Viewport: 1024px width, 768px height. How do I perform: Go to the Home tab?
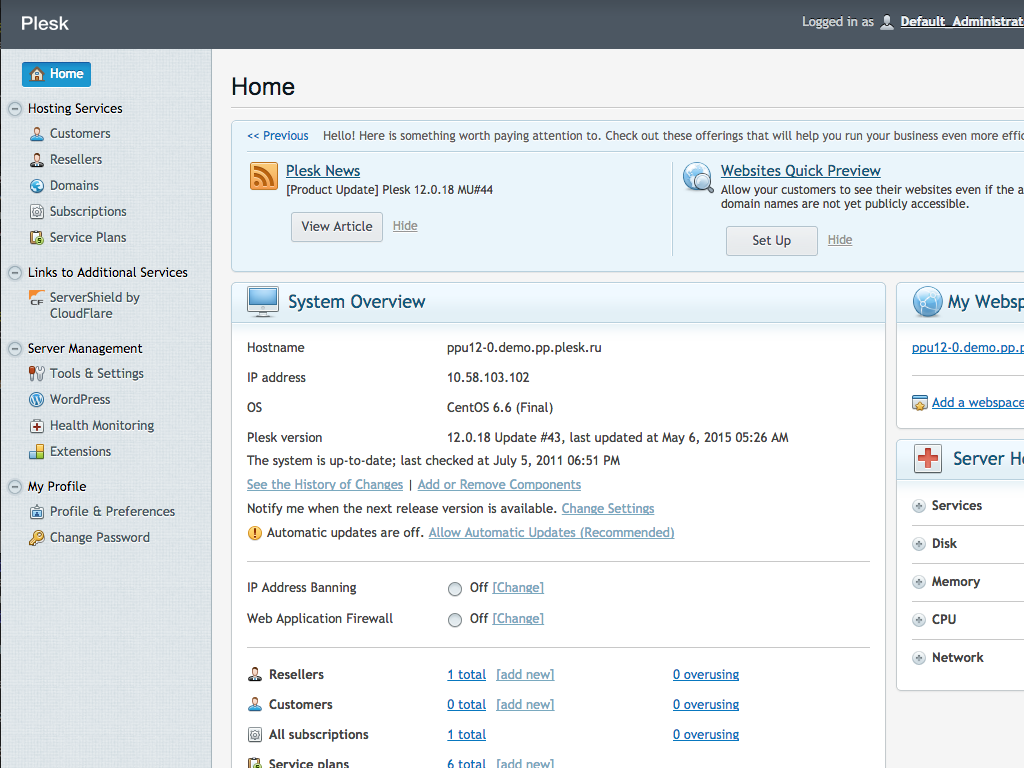pos(57,74)
